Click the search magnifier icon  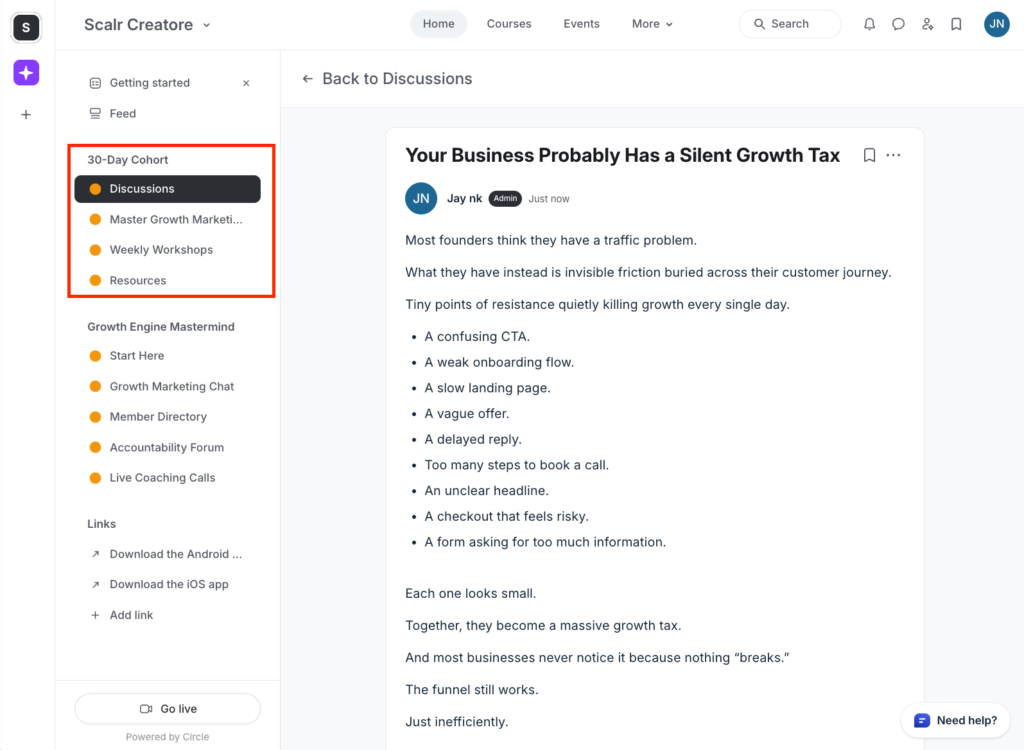coord(760,24)
